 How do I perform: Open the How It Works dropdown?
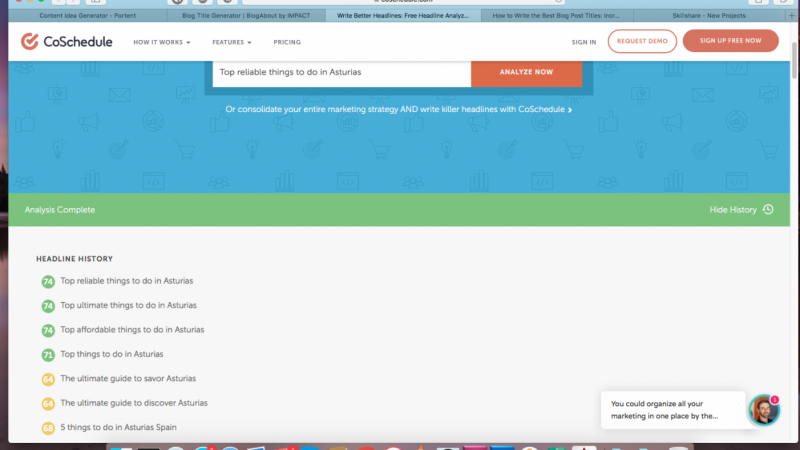pyautogui.click(x=162, y=42)
